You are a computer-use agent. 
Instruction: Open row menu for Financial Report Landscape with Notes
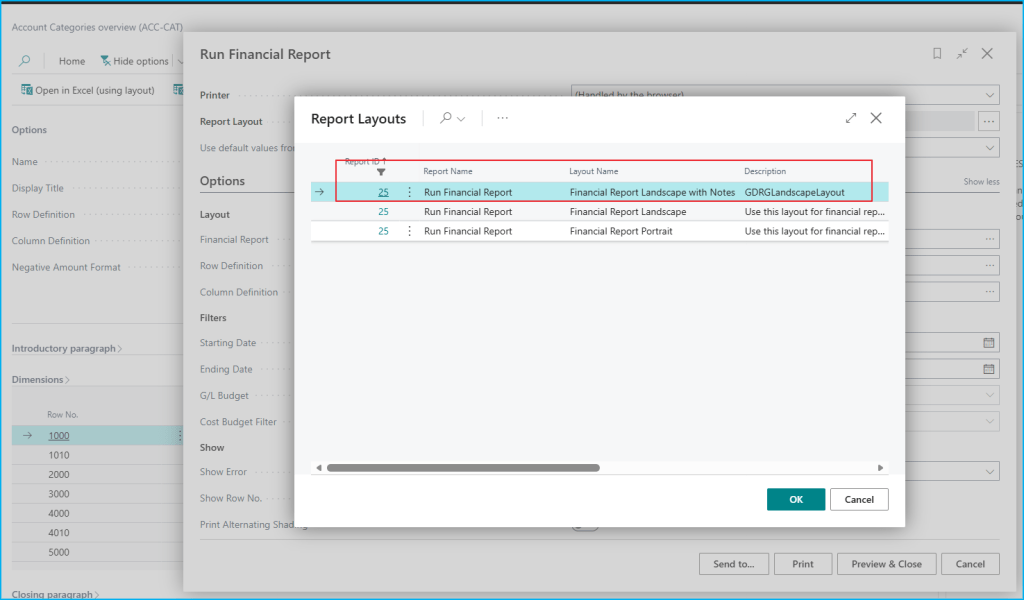(x=409, y=192)
